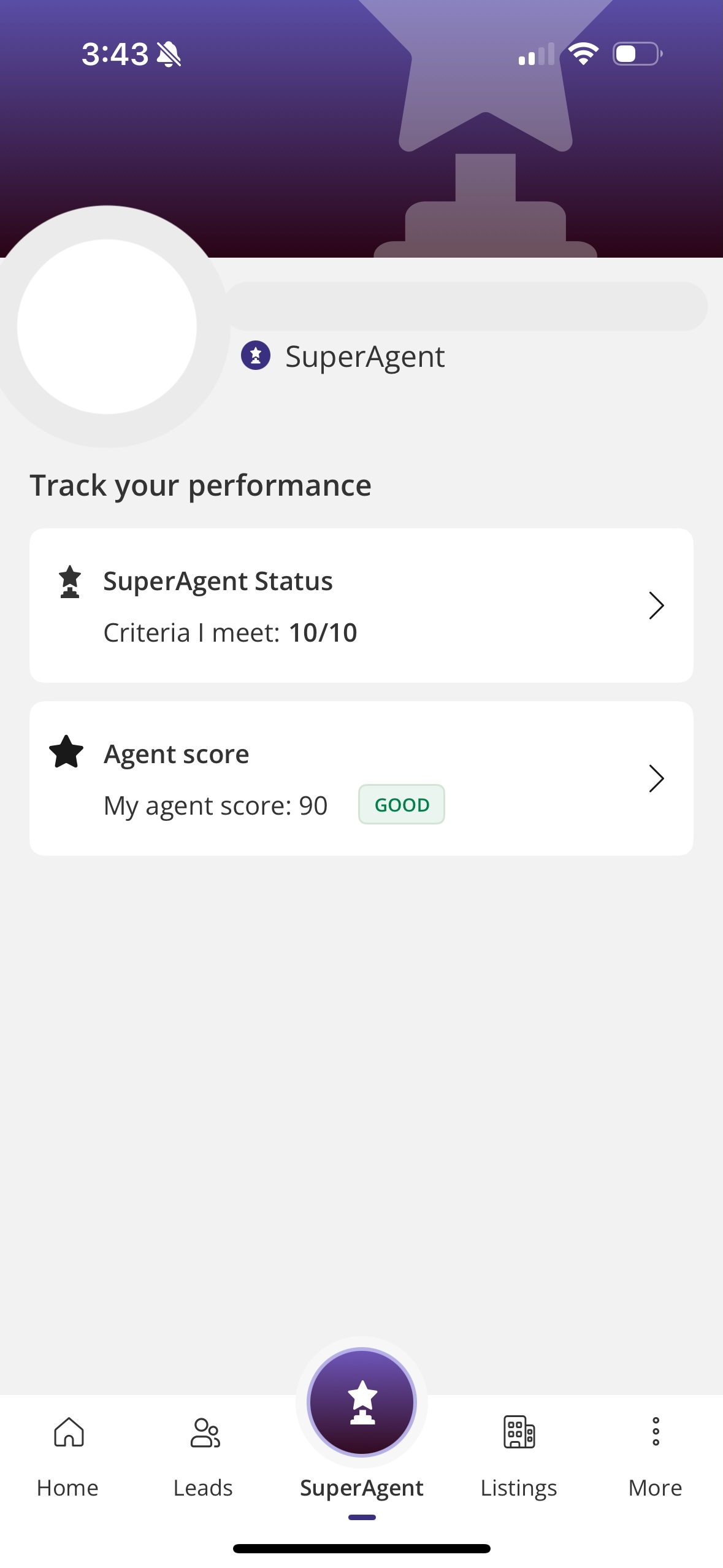Expand Agent score with its chevron
This screenshot has width=723, height=1568.
pyautogui.click(x=656, y=778)
